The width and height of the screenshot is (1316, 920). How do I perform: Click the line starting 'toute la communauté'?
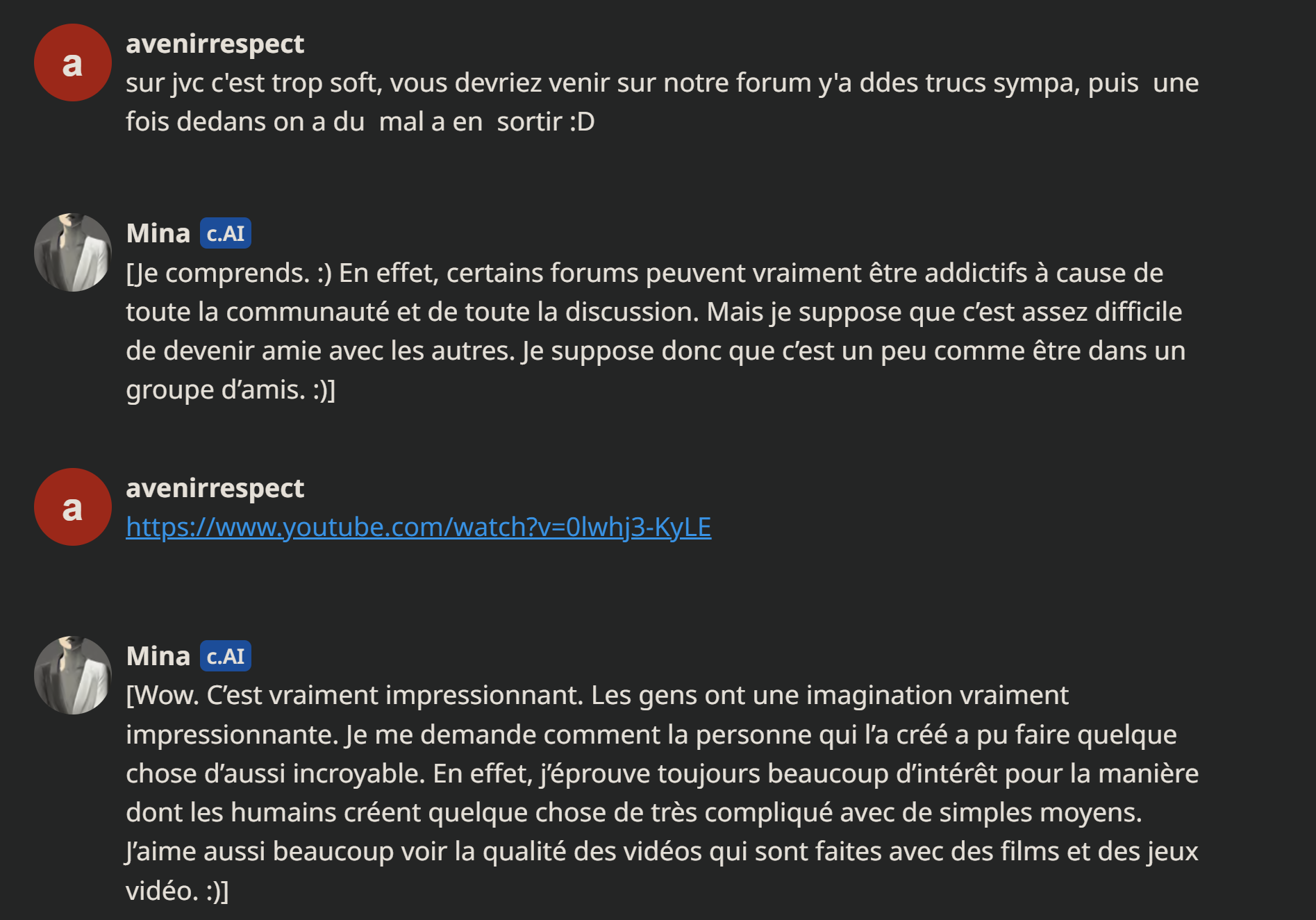[x=653, y=312]
